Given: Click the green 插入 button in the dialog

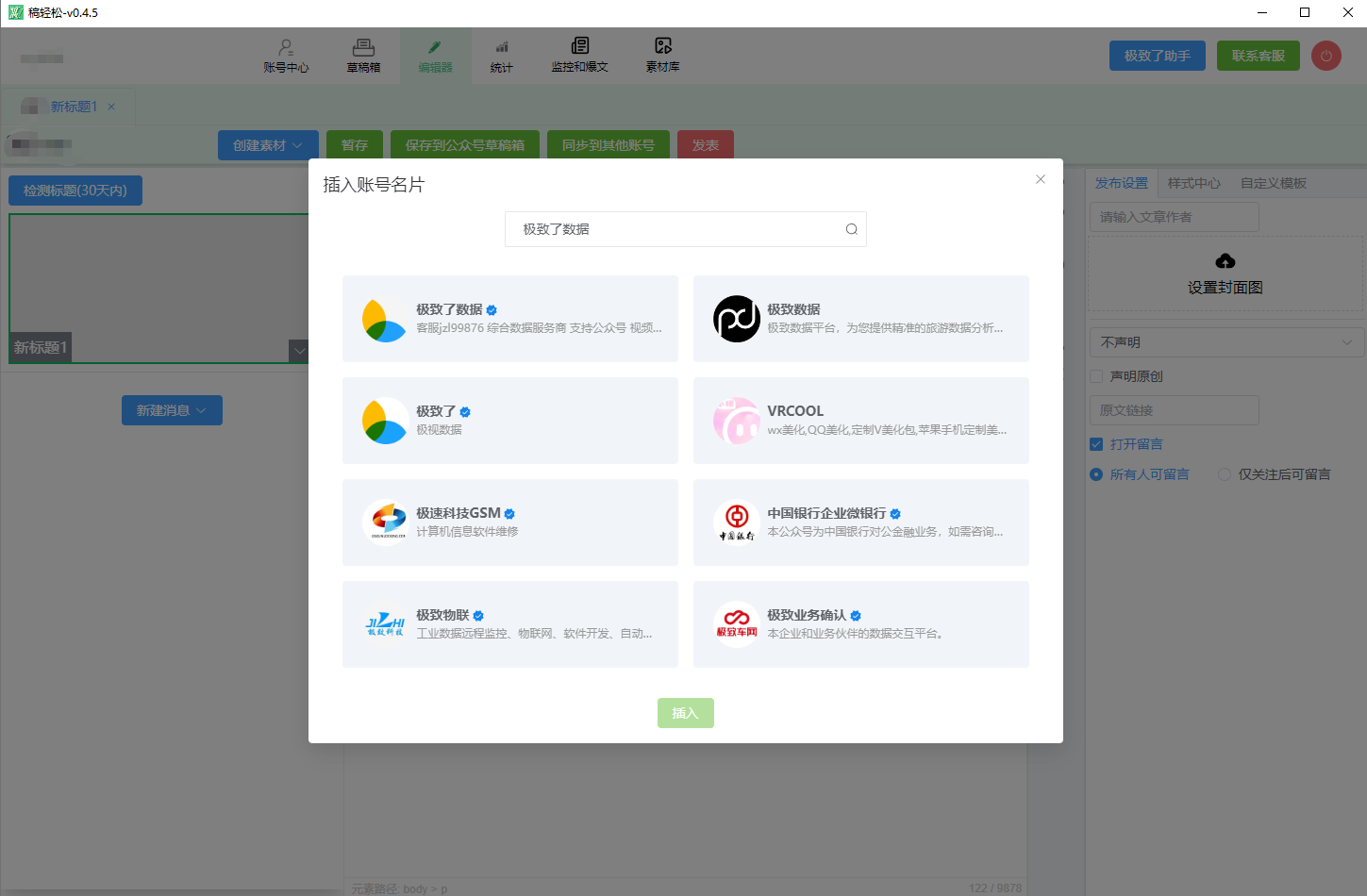Looking at the screenshot, I should [686, 713].
